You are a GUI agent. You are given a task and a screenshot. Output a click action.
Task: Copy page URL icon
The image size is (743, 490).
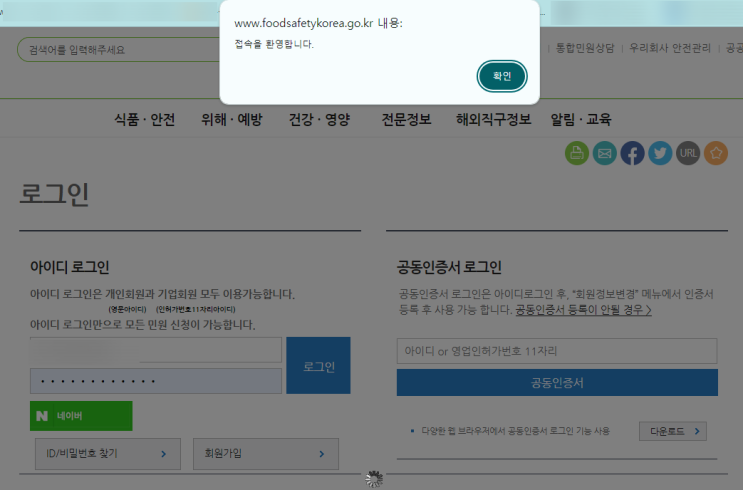pyautogui.click(x=688, y=153)
